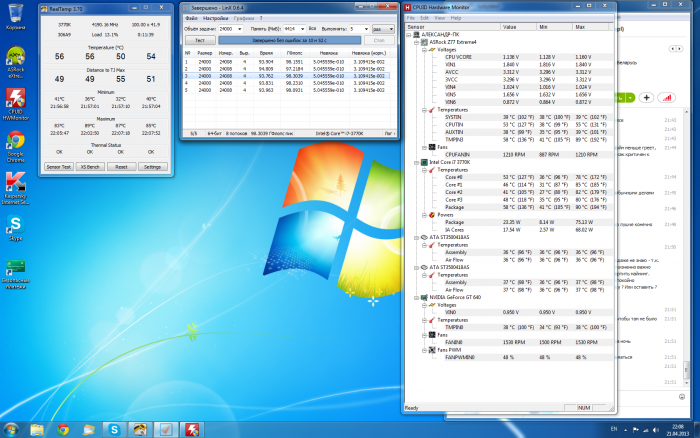Screen dimensions: 700x438
Task: Collapse the АЛЕКСАНДР-ПК root node
Action: tap(408, 34)
